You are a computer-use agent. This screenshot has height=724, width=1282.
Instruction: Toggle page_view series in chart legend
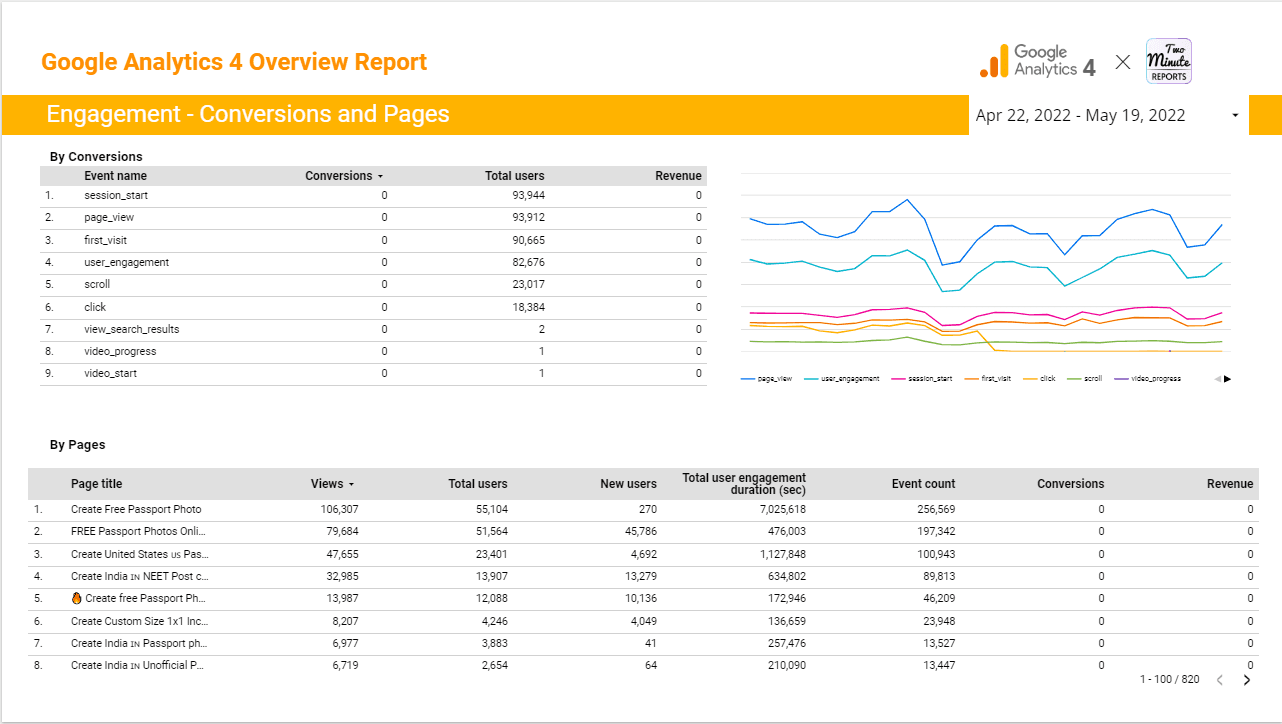tap(767, 379)
